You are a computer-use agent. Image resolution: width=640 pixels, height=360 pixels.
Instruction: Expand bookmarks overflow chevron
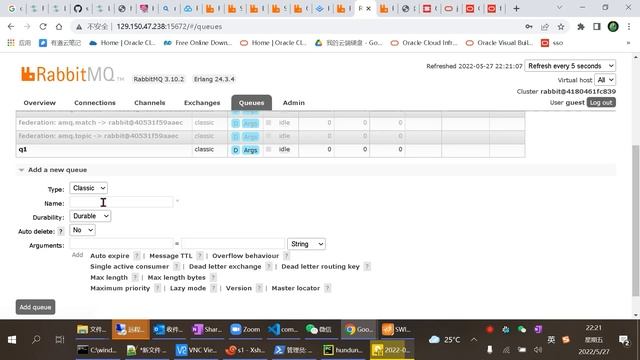coord(628,43)
